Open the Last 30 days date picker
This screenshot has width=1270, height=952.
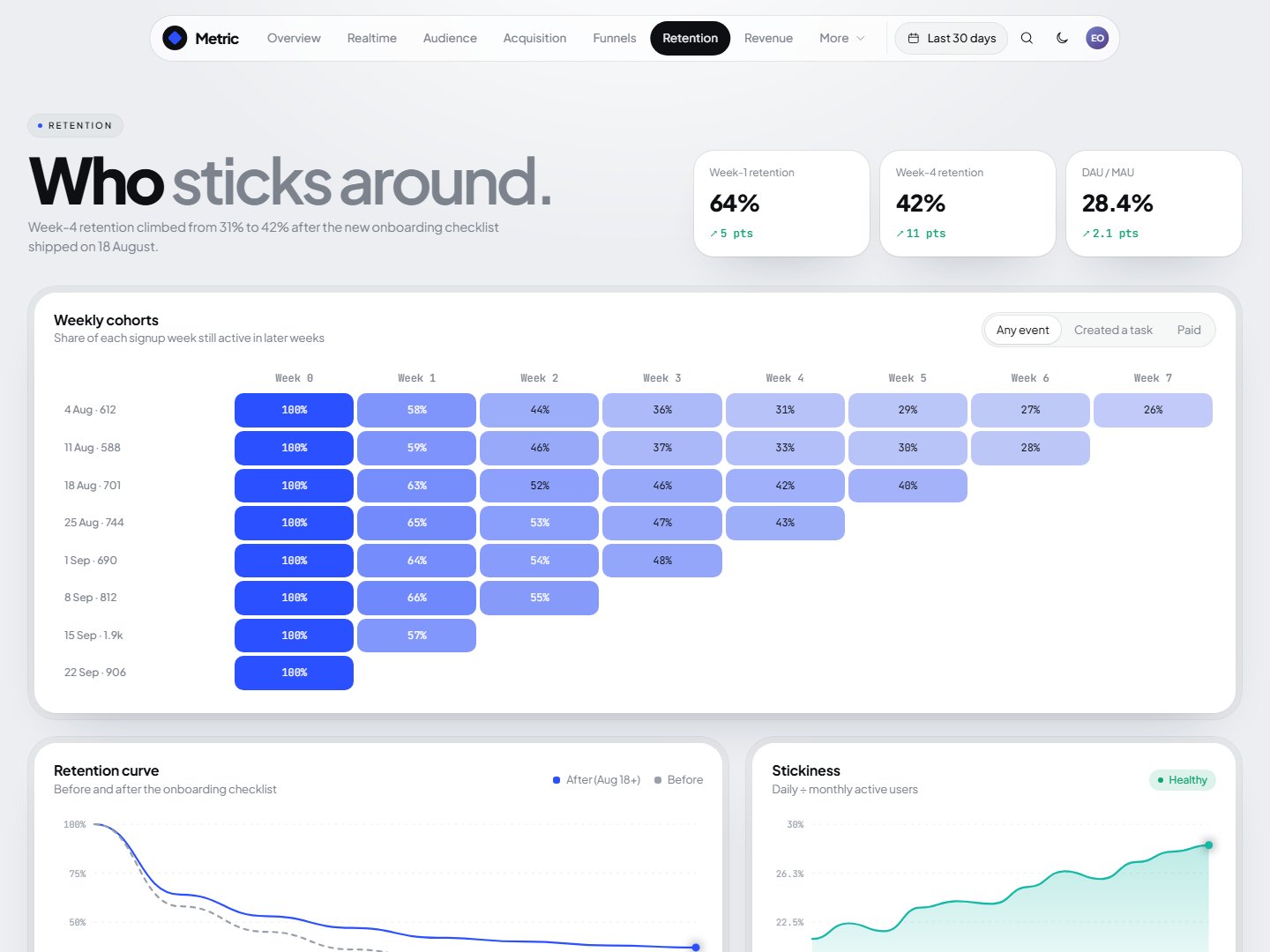952,38
